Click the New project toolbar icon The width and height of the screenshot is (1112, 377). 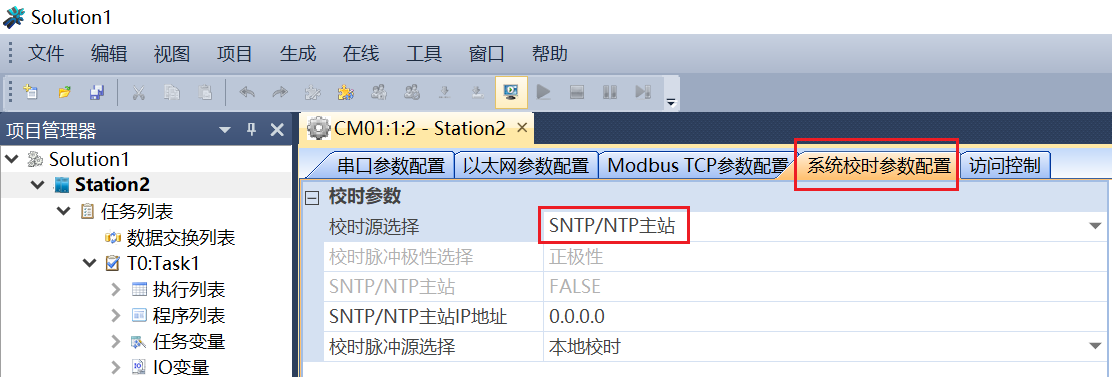point(30,91)
